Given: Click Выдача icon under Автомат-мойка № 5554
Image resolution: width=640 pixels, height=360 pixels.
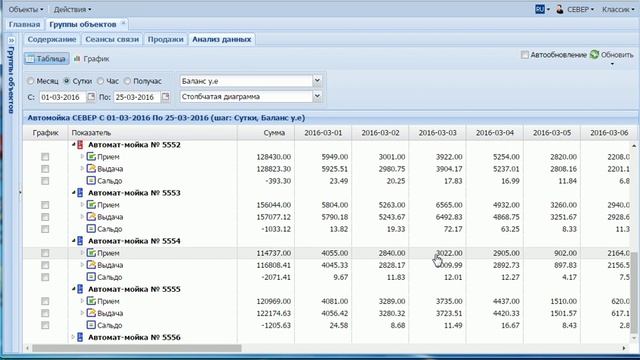Looking at the screenshot, I should [x=91, y=265].
